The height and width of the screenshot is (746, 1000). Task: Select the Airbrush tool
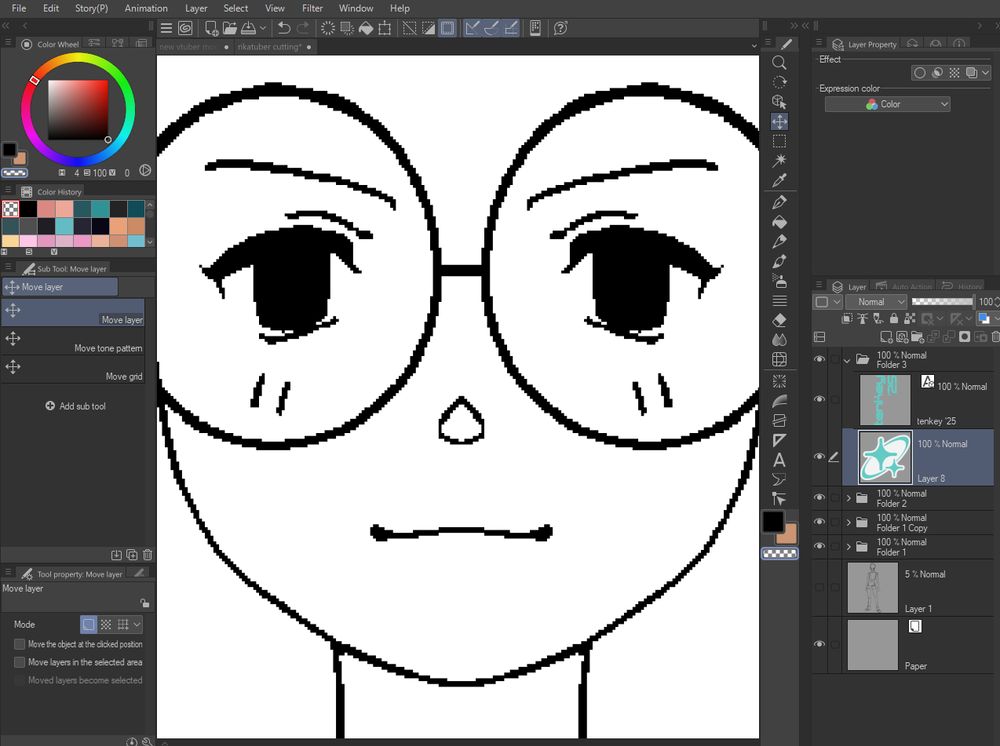coord(779,281)
